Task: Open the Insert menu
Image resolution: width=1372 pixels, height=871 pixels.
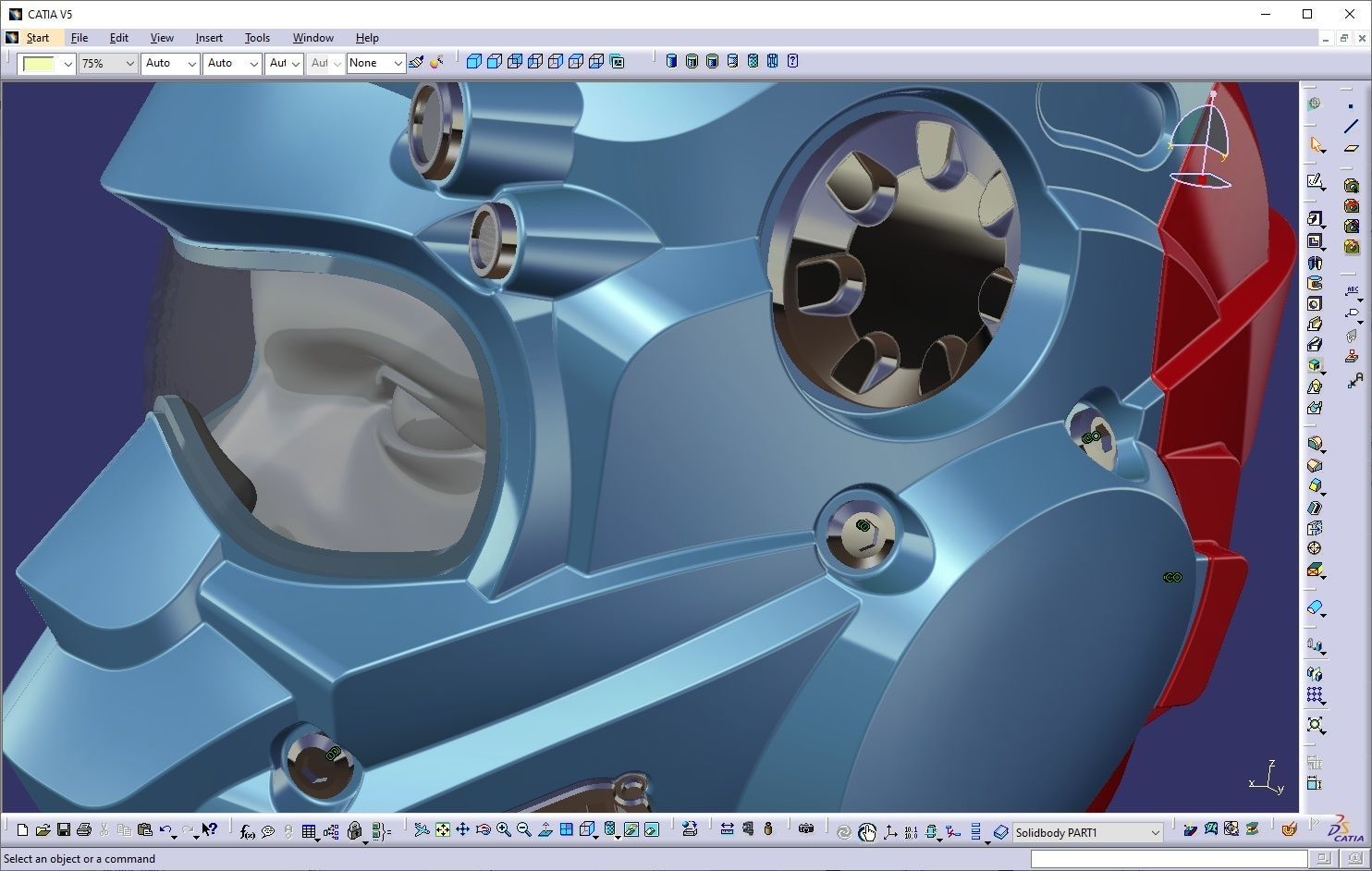Action: pyautogui.click(x=209, y=38)
